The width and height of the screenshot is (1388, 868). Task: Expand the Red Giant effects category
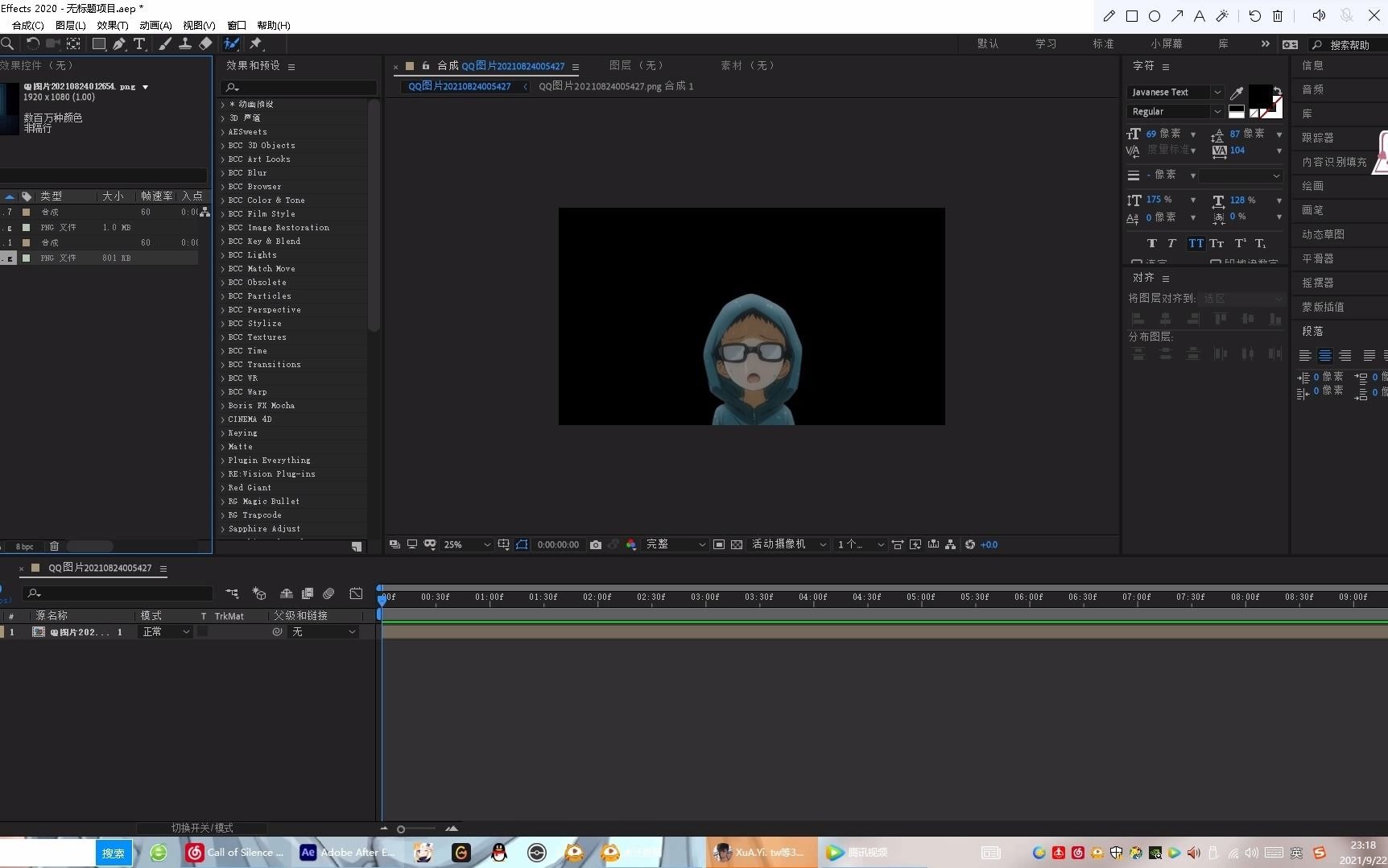tap(223, 488)
